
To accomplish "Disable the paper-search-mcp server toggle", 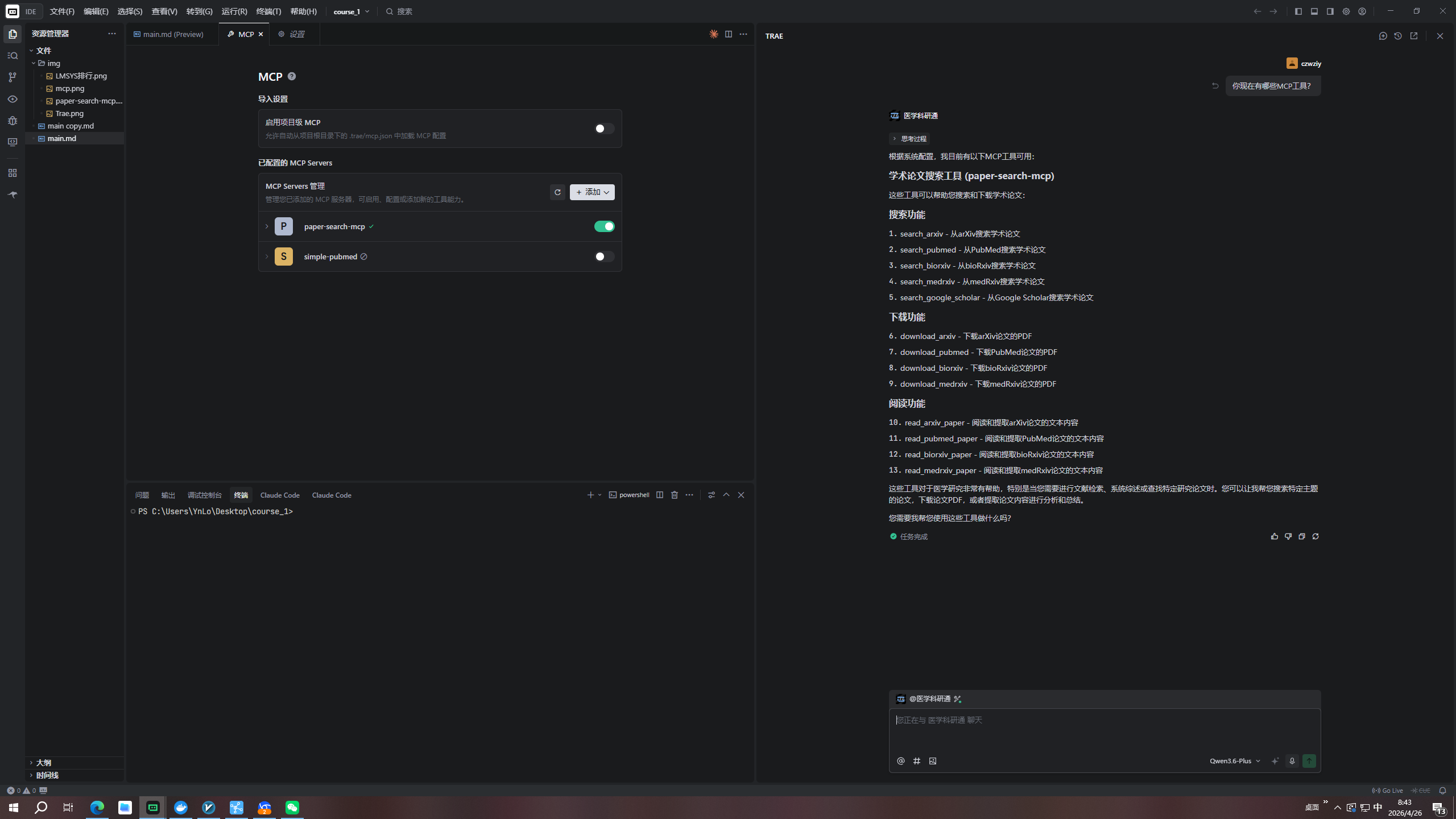I will [x=604, y=226].
